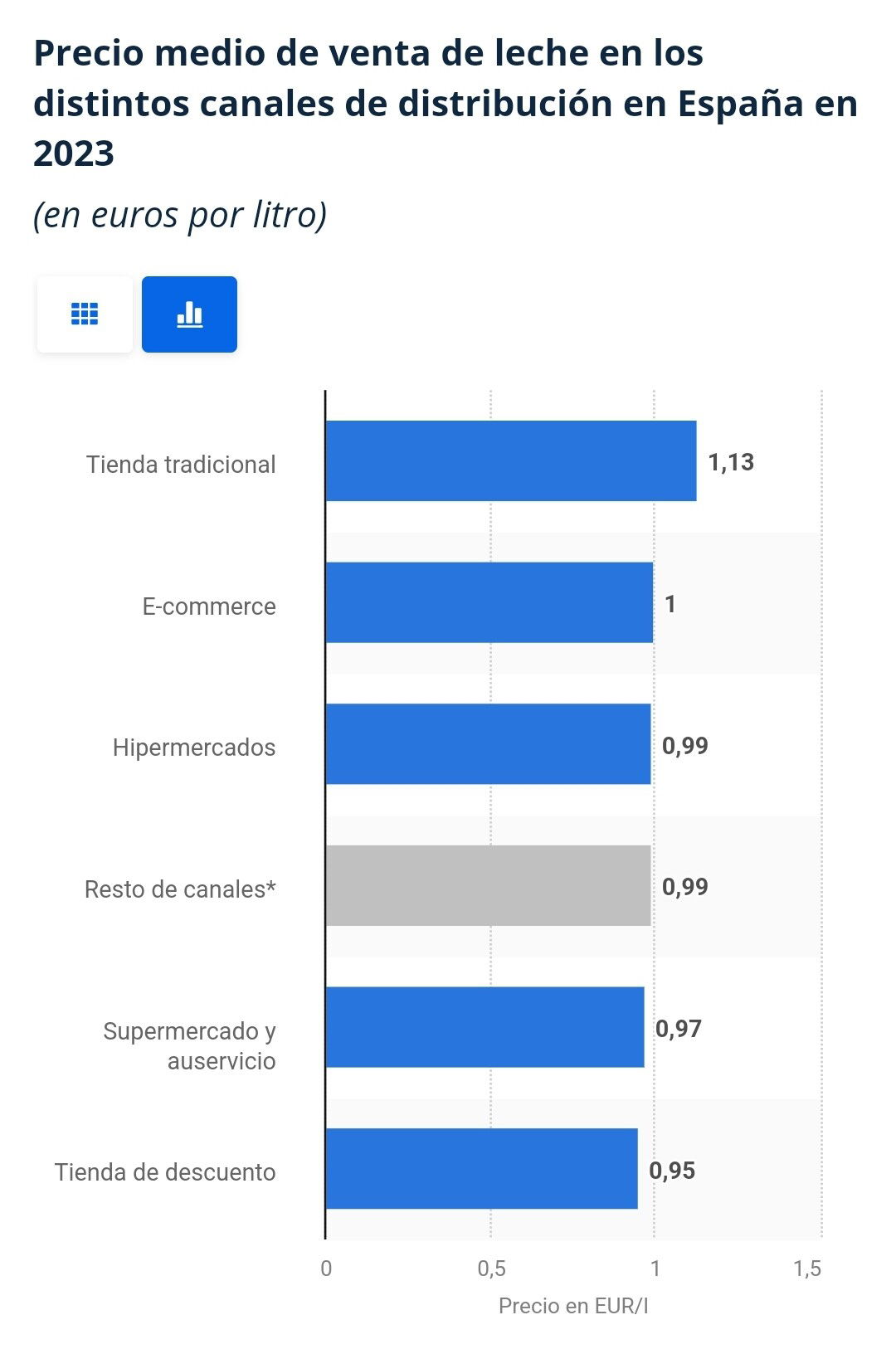Select the Hipermercados blue bar
The width and height of the screenshot is (896, 1349).
(x=488, y=744)
